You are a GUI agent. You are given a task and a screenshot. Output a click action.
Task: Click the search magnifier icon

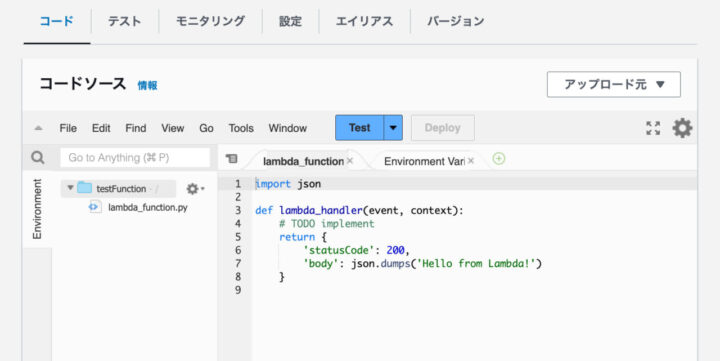(37, 158)
